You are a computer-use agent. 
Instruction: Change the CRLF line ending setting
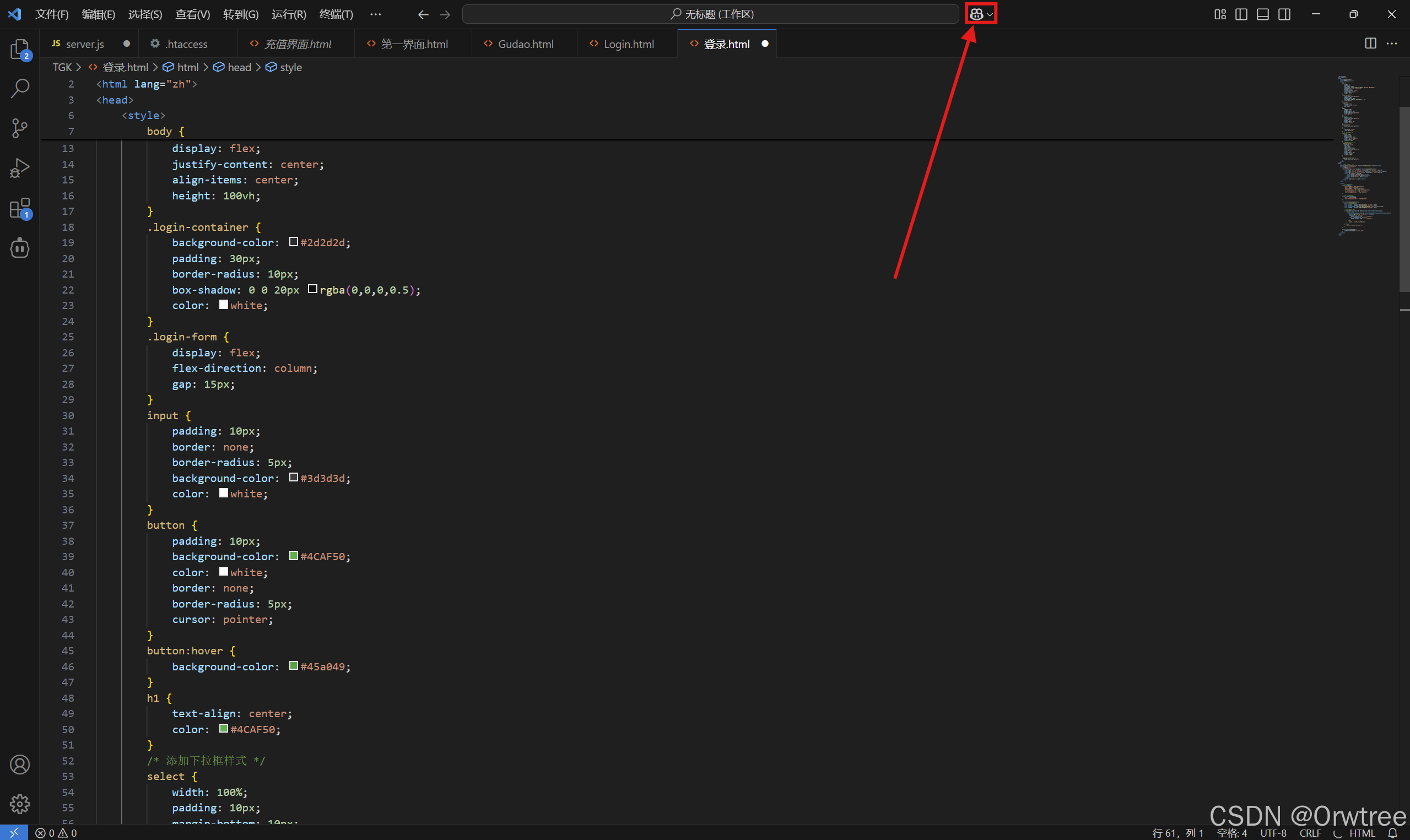[x=1310, y=833]
